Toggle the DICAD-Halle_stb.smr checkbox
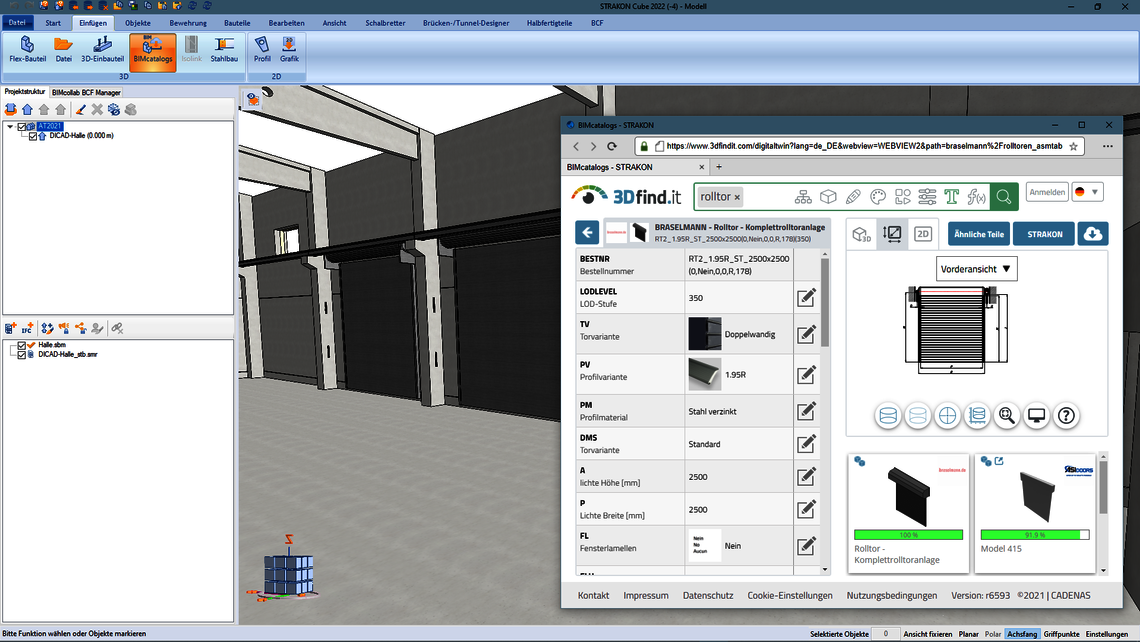This screenshot has height=642, width=1140. (x=22, y=355)
